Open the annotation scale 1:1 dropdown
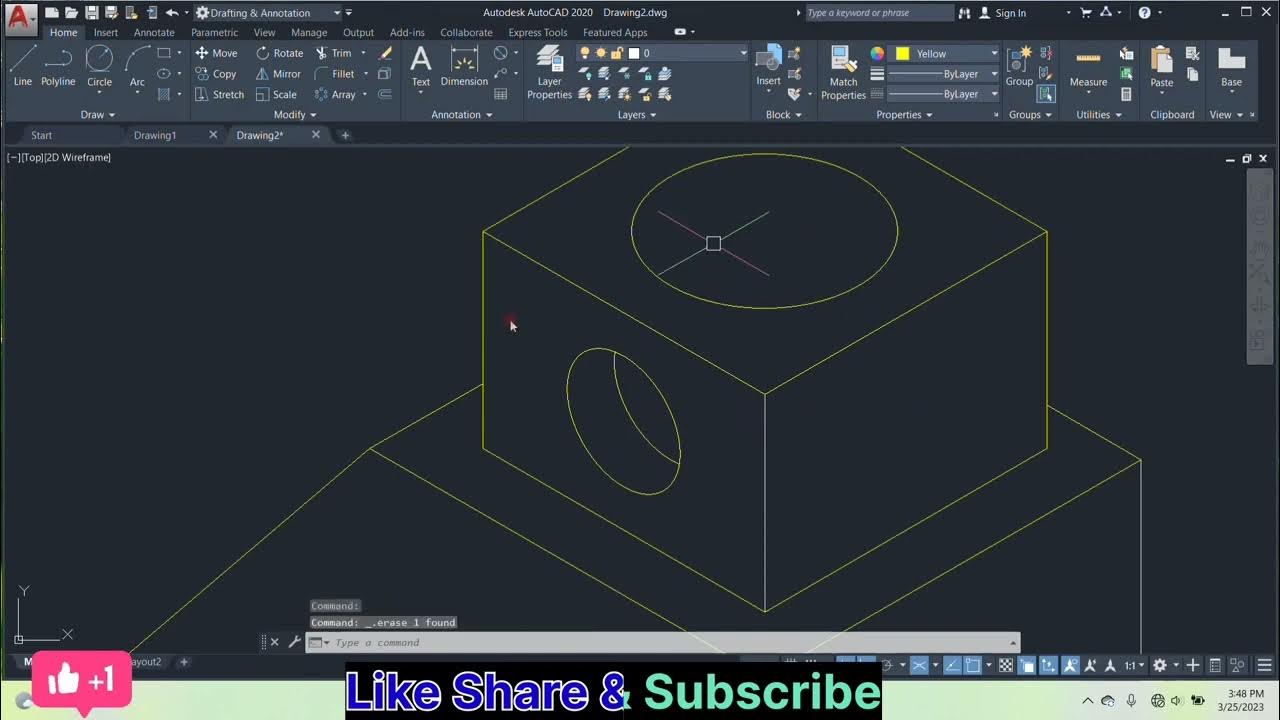Screen dimensions: 1280x720 1133,665
